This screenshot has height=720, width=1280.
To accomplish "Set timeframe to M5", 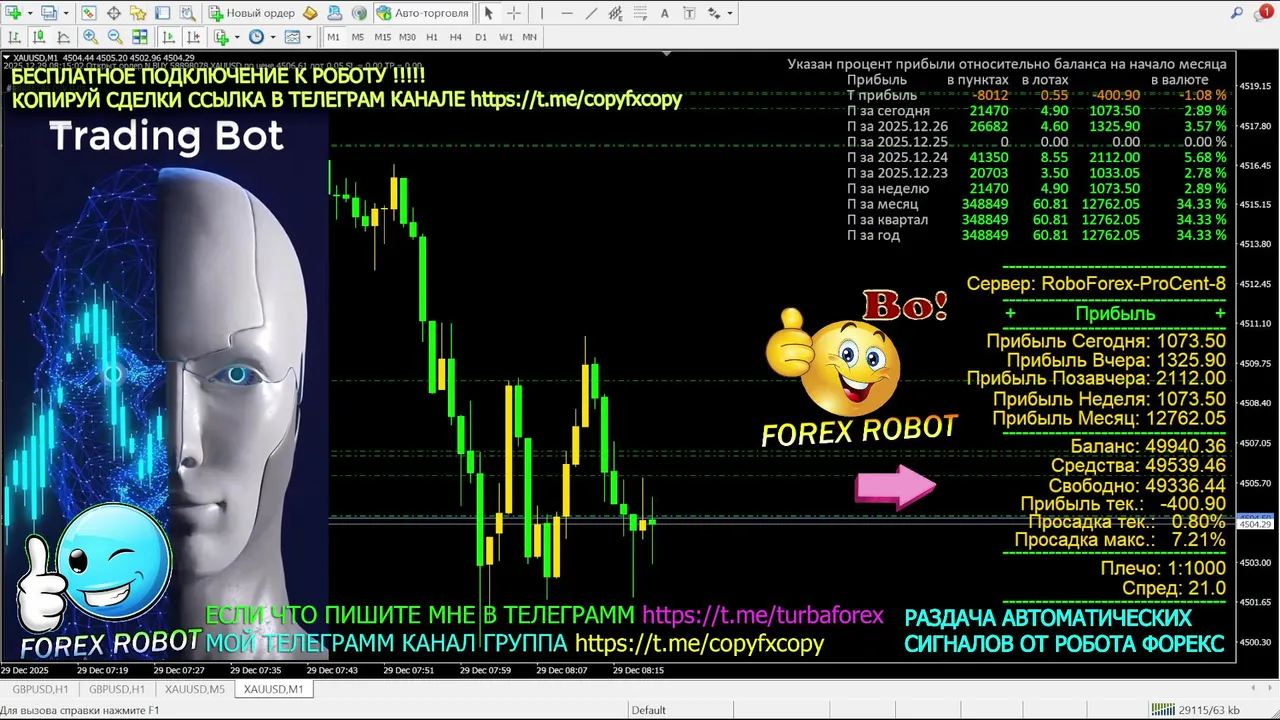I will click(x=358, y=37).
